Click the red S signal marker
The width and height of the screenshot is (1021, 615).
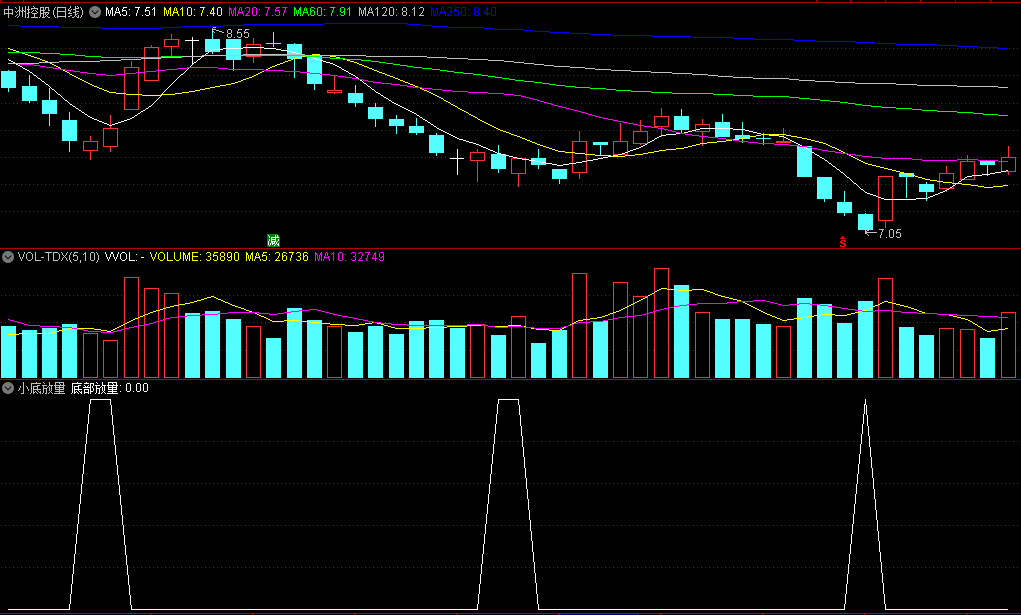843,242
